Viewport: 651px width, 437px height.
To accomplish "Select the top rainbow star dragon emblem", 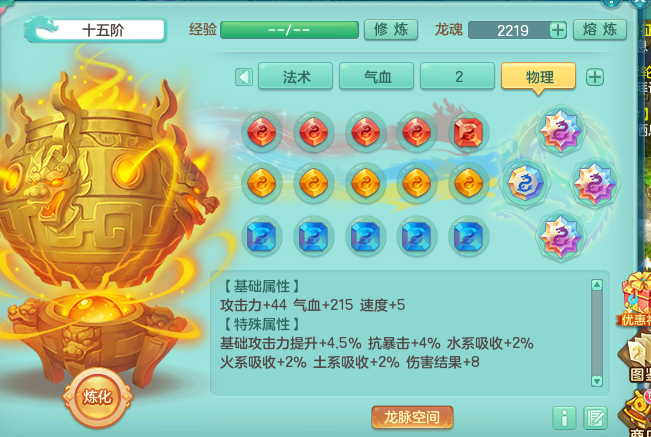I will tap(560, 130).
